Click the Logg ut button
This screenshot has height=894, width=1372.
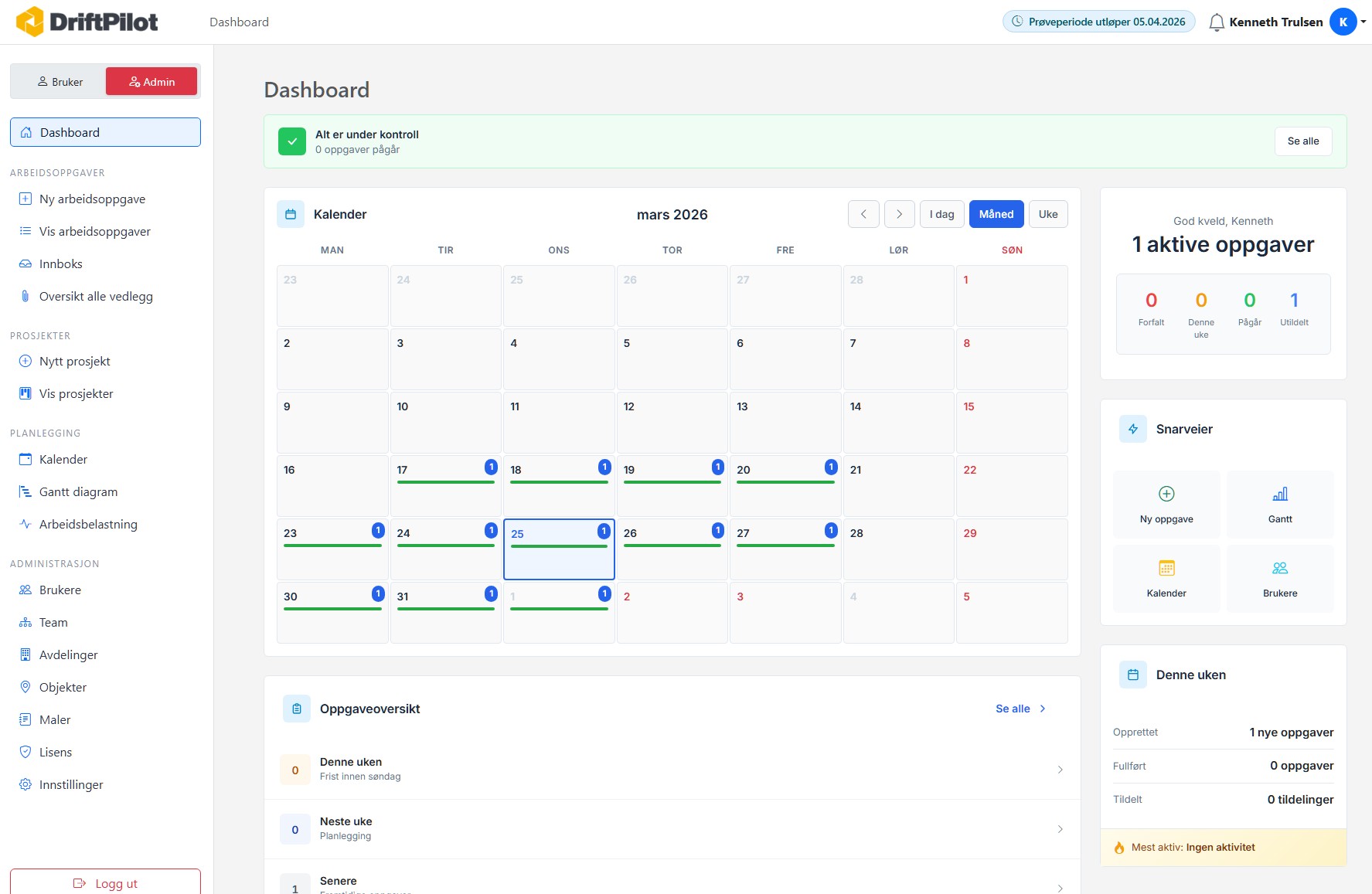[105, 882]
